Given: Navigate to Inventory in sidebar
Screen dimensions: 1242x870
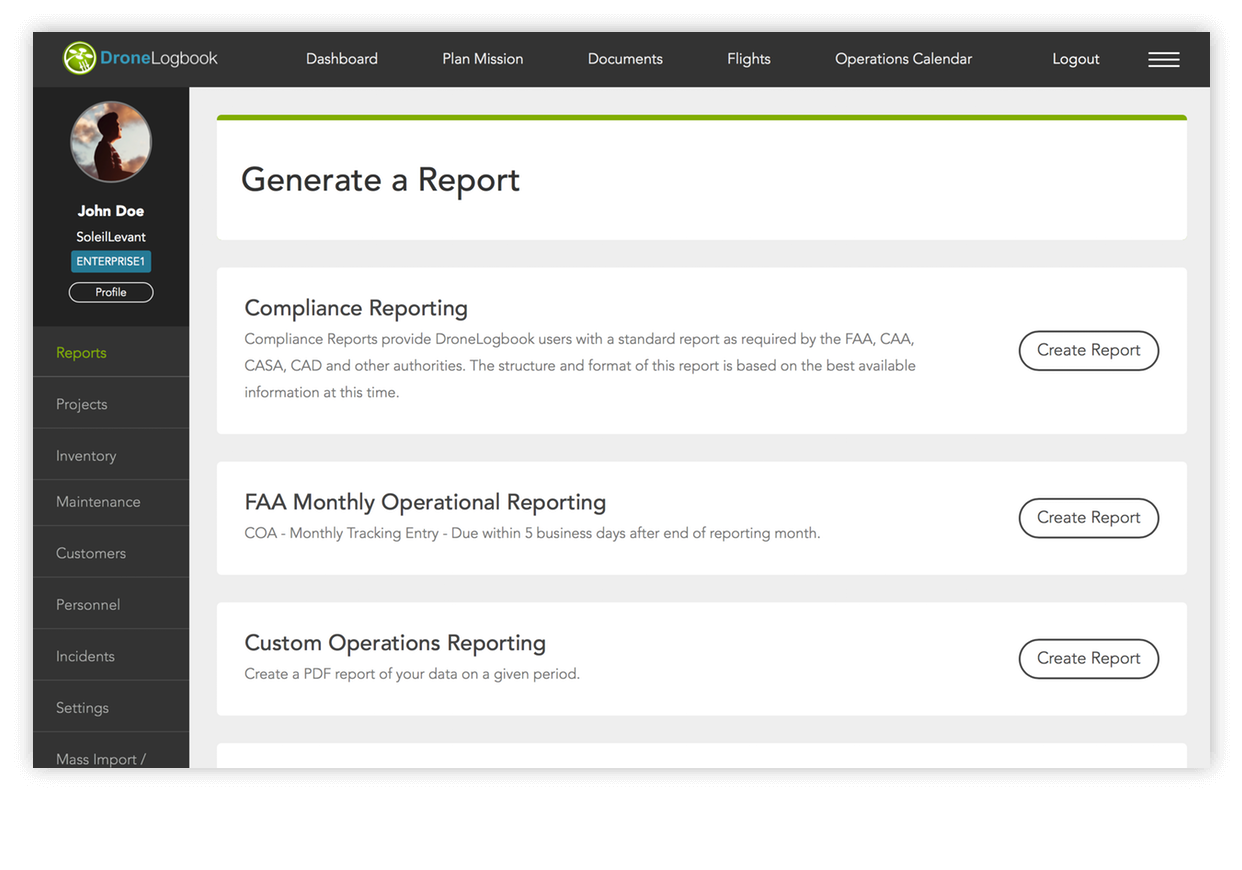Looking at the screenshot, I should (86, 456).
